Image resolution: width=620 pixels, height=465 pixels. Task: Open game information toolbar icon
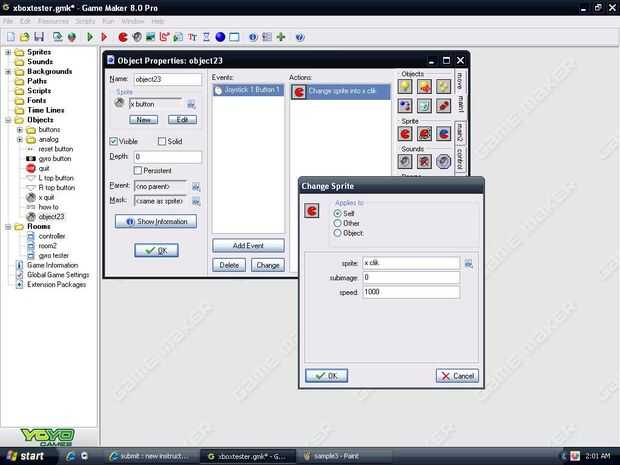(x=253, y=37)
